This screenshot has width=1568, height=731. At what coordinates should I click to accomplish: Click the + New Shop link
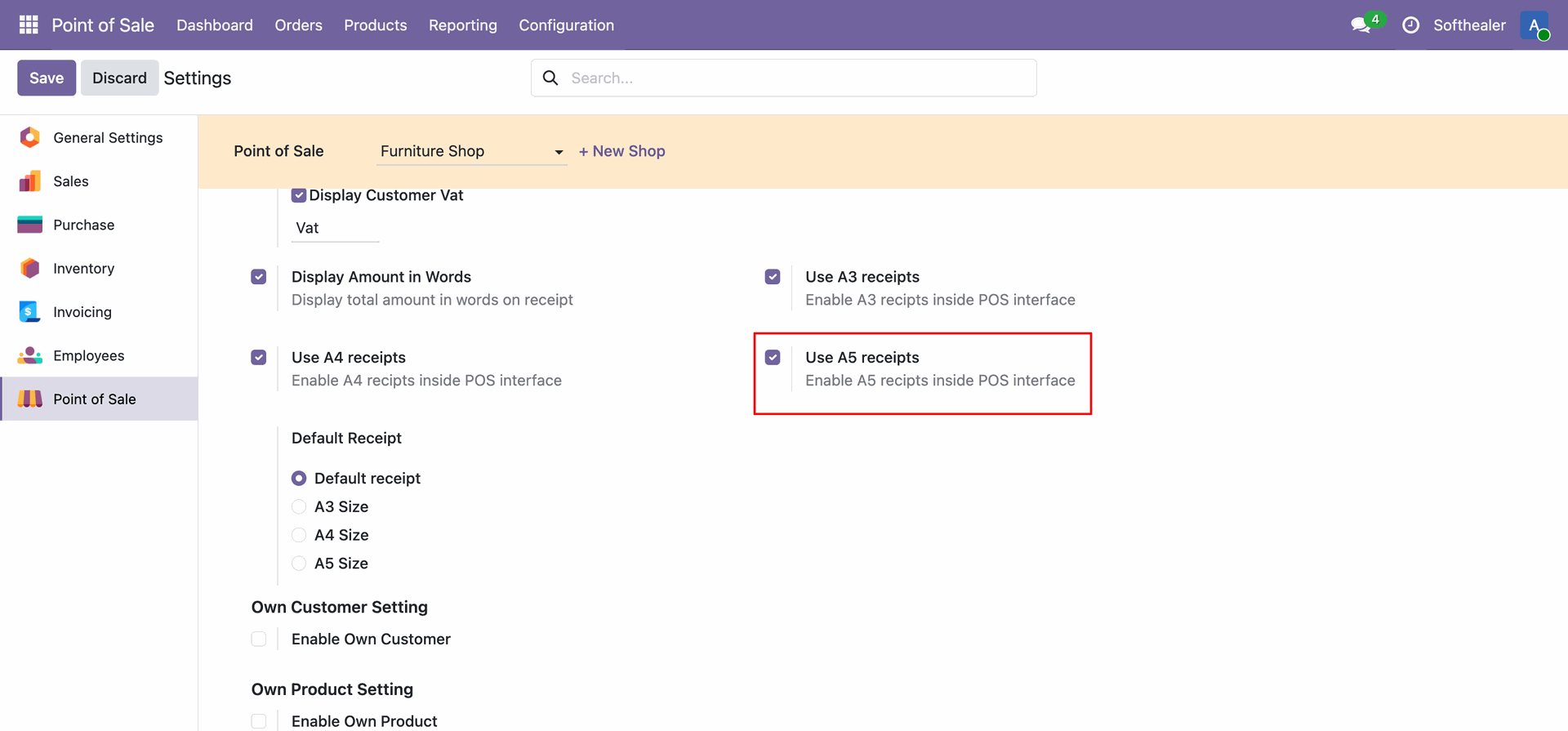(622, 151)
